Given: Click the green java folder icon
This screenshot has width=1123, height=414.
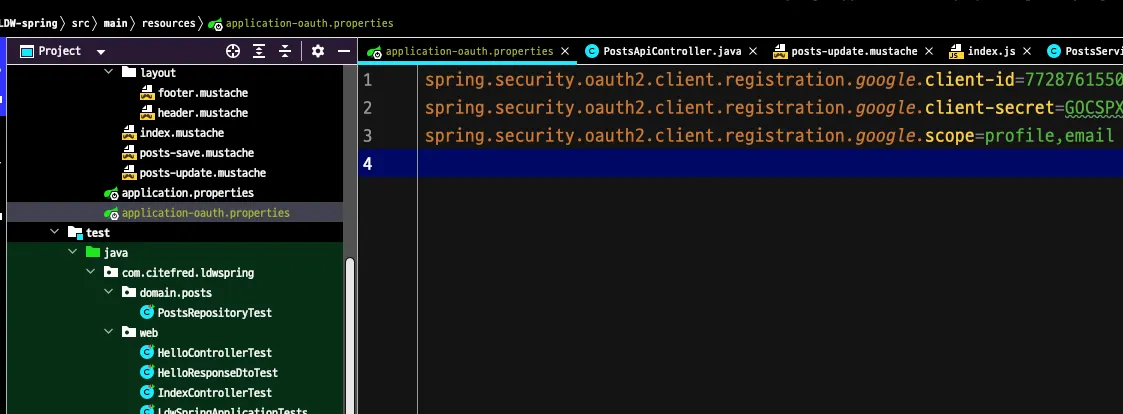Looking at the screenshot, I should coord(93,252).
